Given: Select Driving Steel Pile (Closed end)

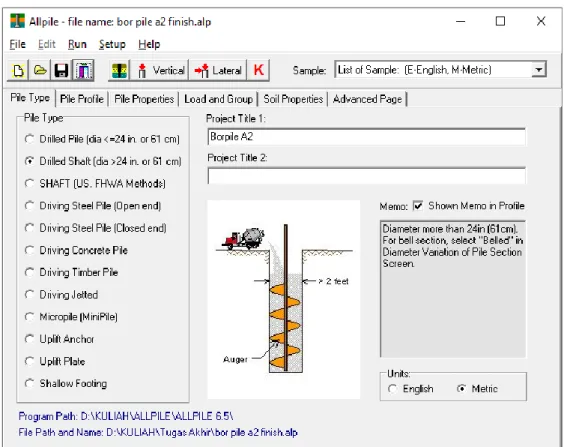Looking at the screenshot, I should click(96, 228).
